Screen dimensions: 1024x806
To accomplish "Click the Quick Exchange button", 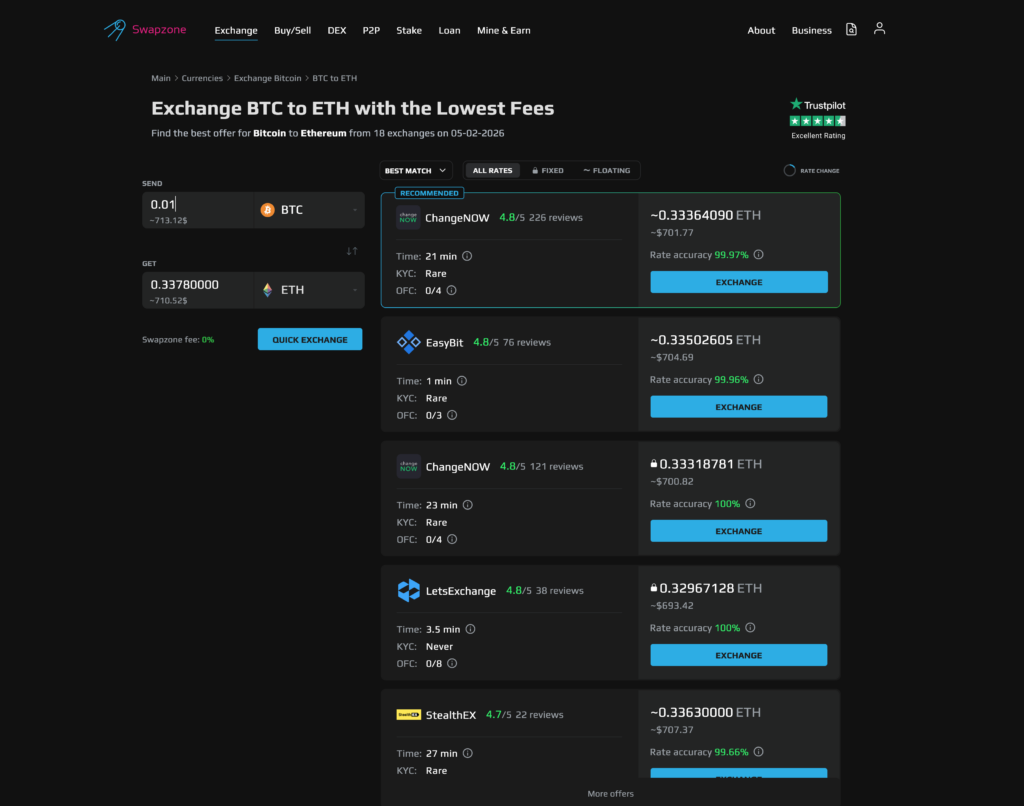I will point(310,339).
